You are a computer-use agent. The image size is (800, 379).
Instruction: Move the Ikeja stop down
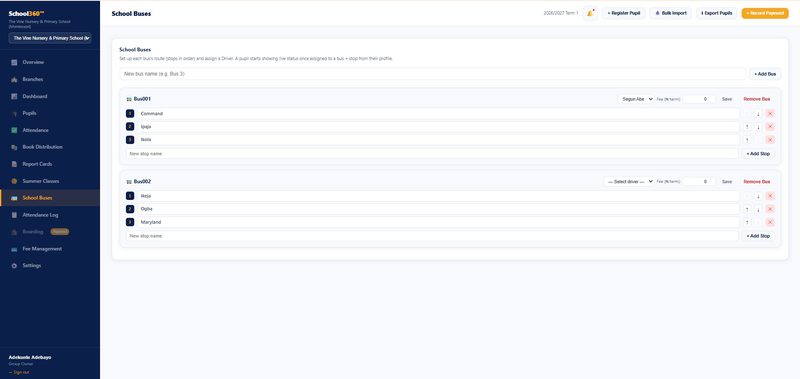(758, 196)
